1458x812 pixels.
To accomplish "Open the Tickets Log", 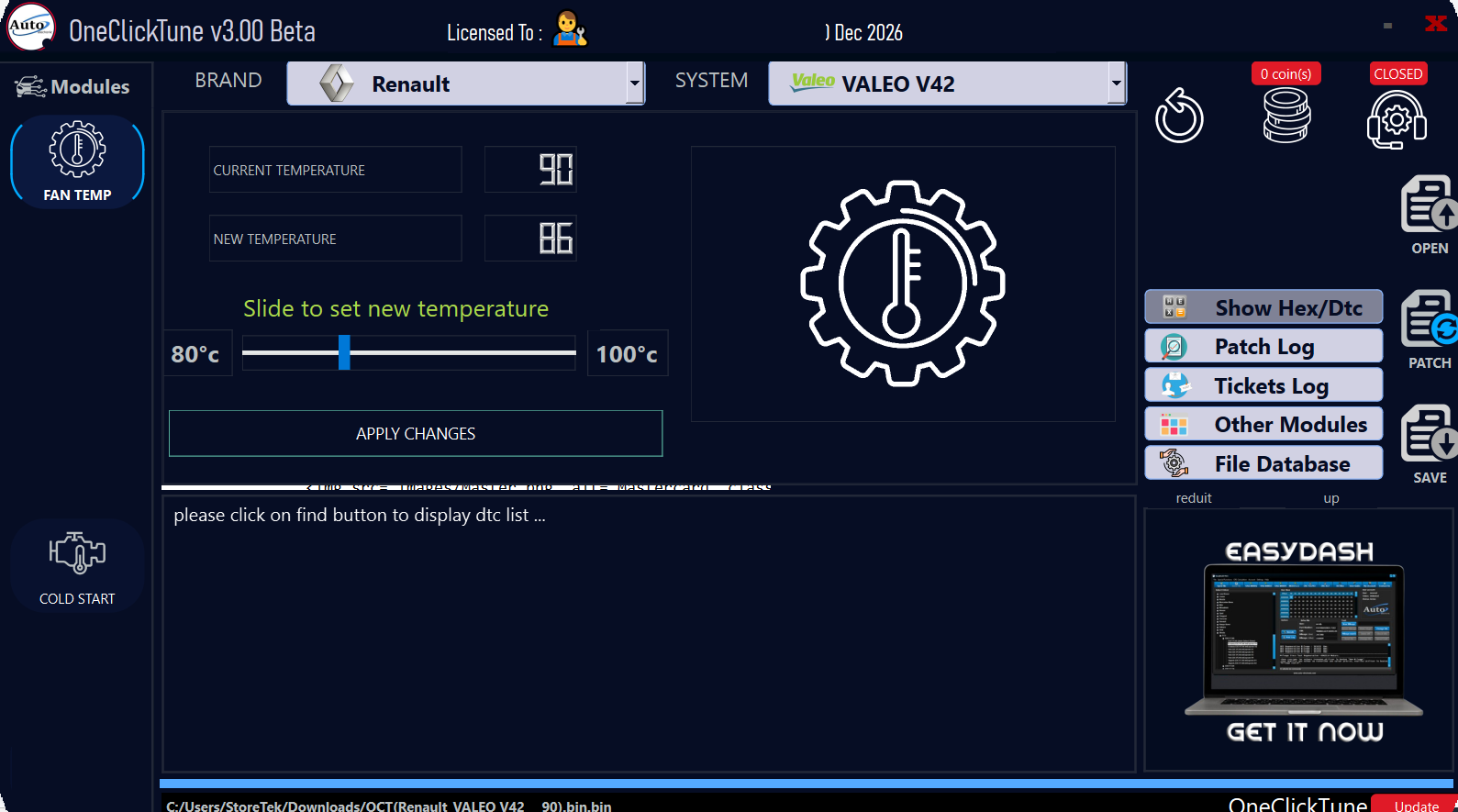I will pos(1263,385).
